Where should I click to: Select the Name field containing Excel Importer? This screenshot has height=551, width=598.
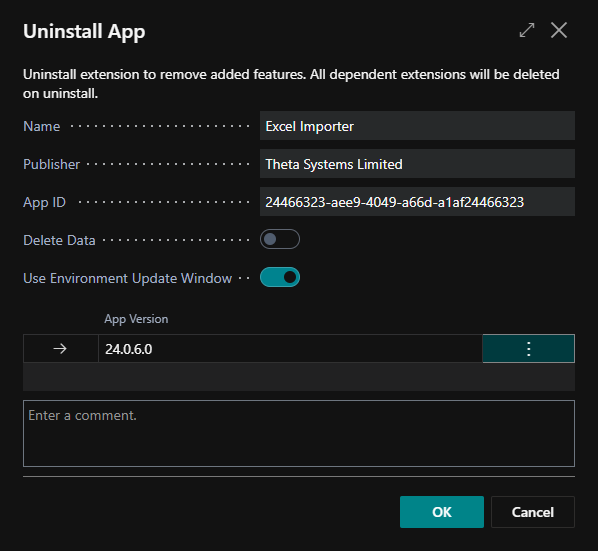pos(417,126)
